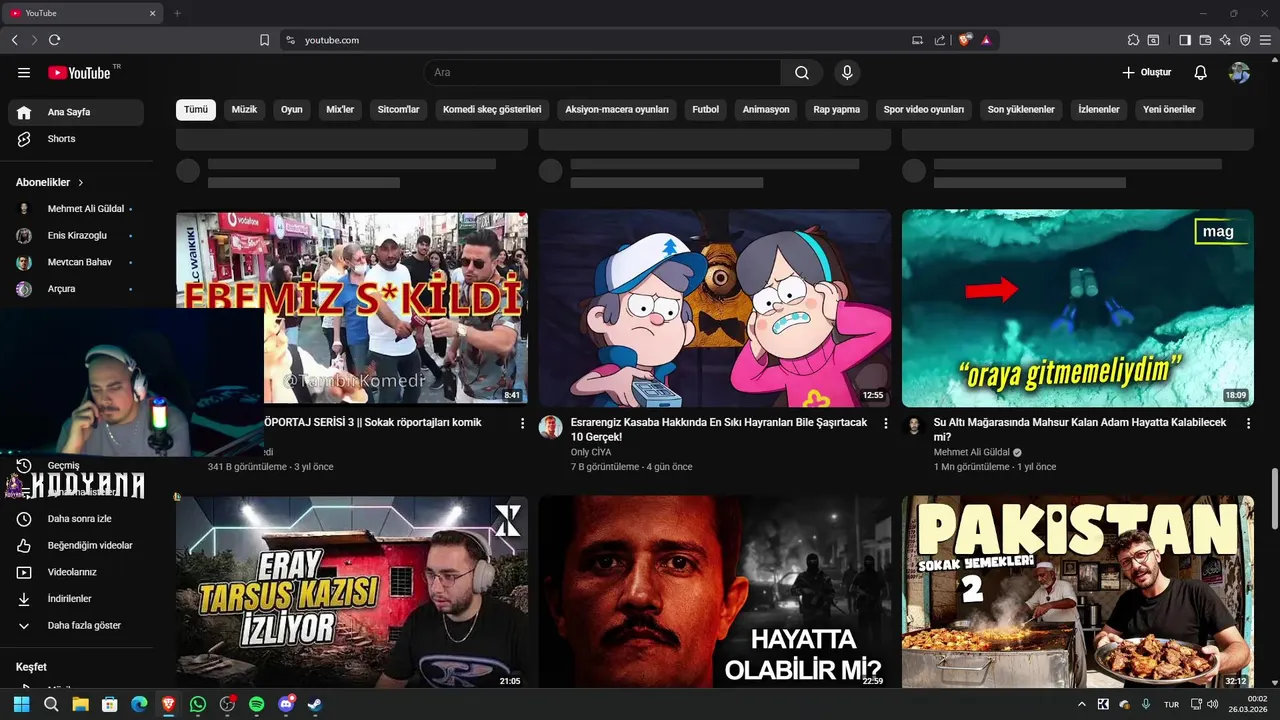Screen dimensions: 1280x720
Task: Select Son yüklenenler chip
Action: click(x=1021, y=110)
